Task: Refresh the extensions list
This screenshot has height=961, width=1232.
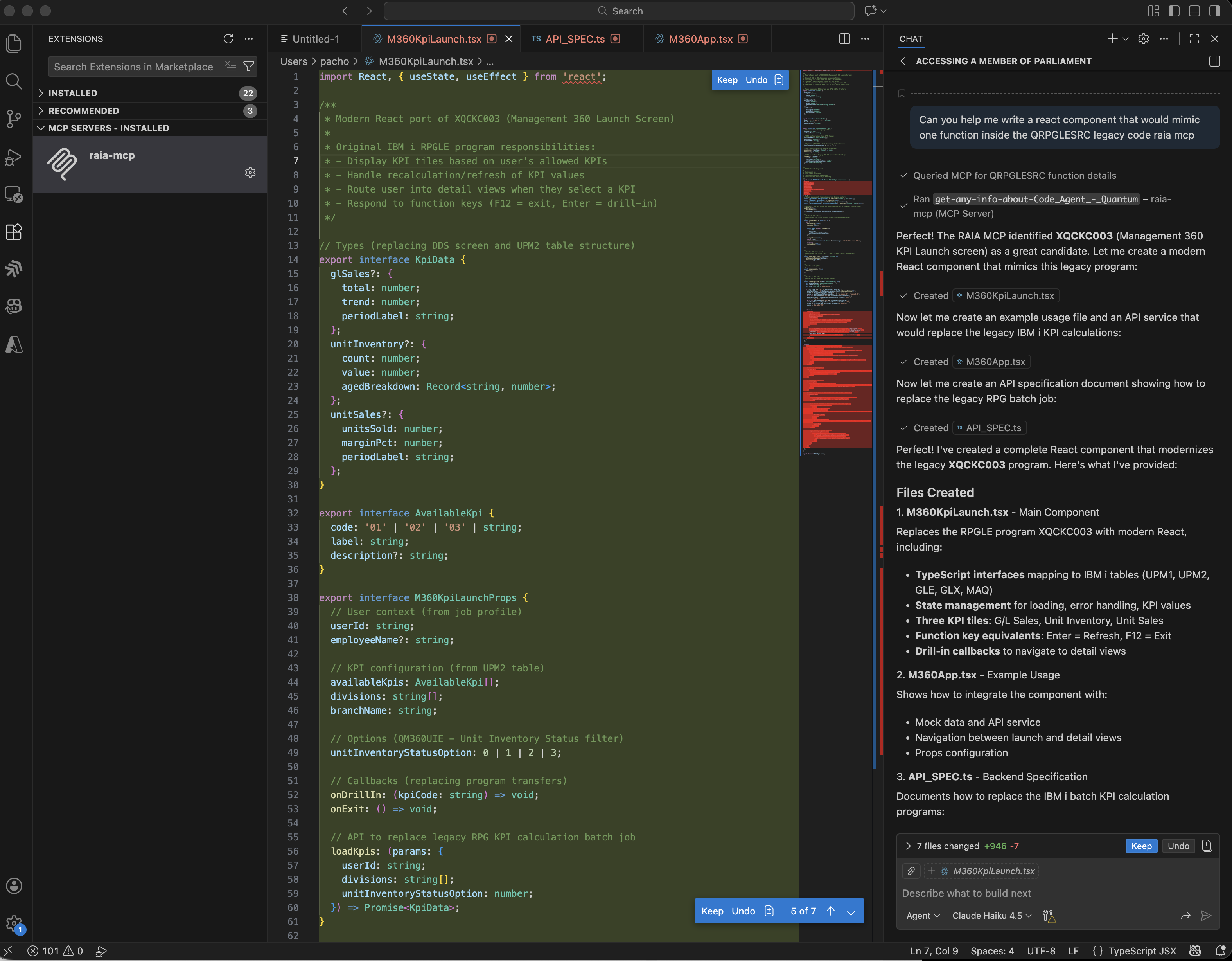Action: pos(228,39)
